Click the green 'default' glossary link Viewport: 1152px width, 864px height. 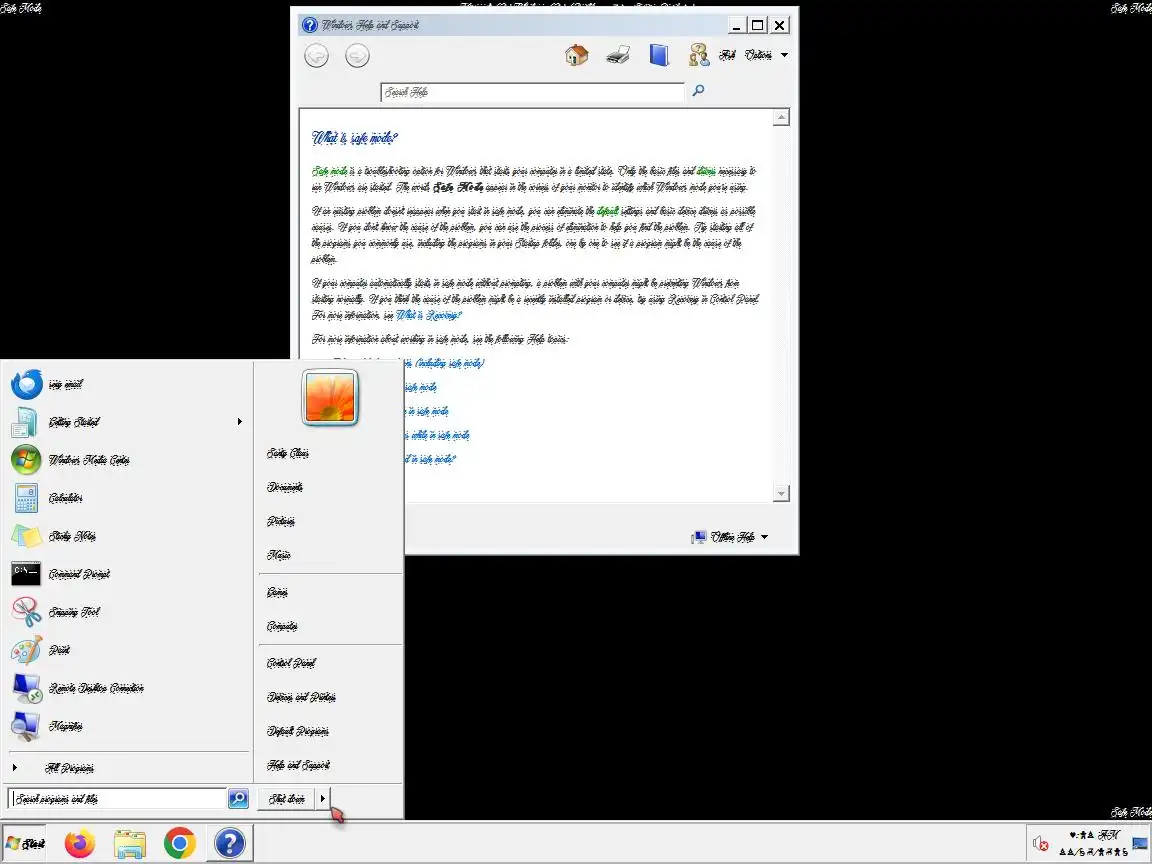(x=608, y=211)
